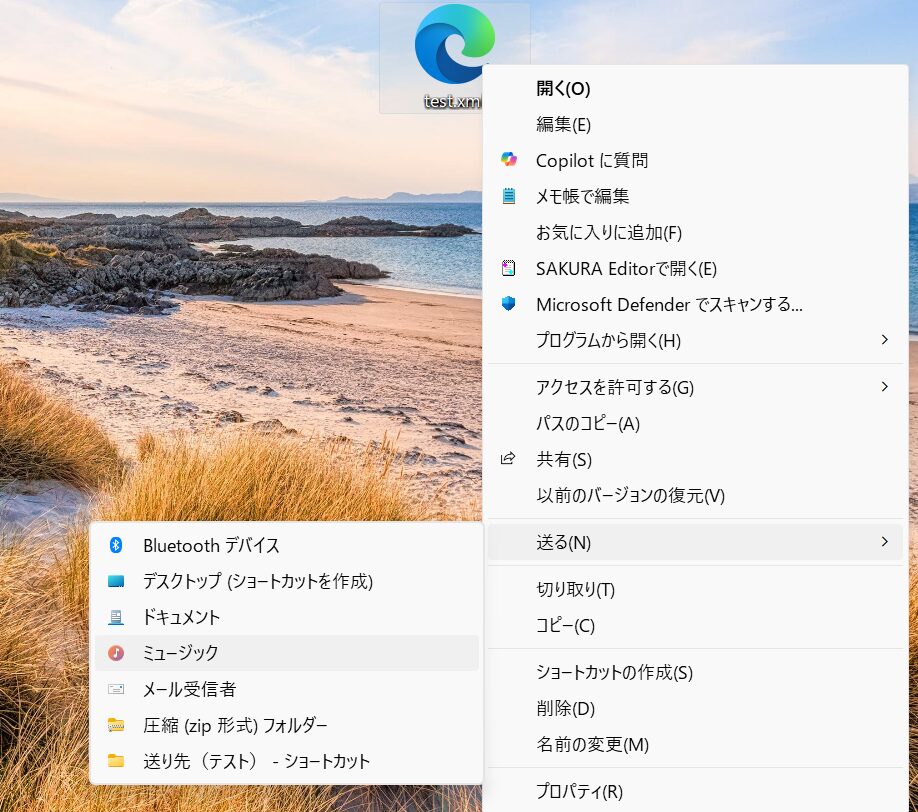Open the 送る(N) menu entry
The height and width of the screenshot is (812, 918).
coord(695,542)
